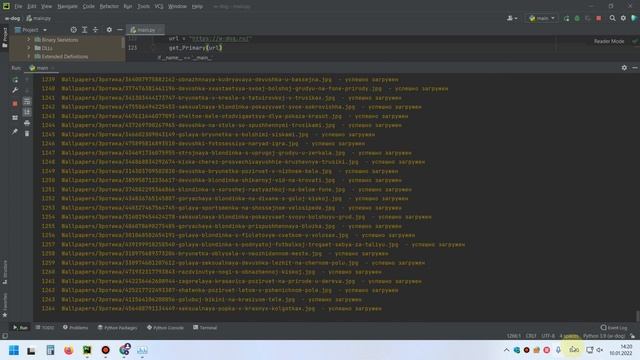
Task: Open the Problems tool window
Action: [76, 327]
